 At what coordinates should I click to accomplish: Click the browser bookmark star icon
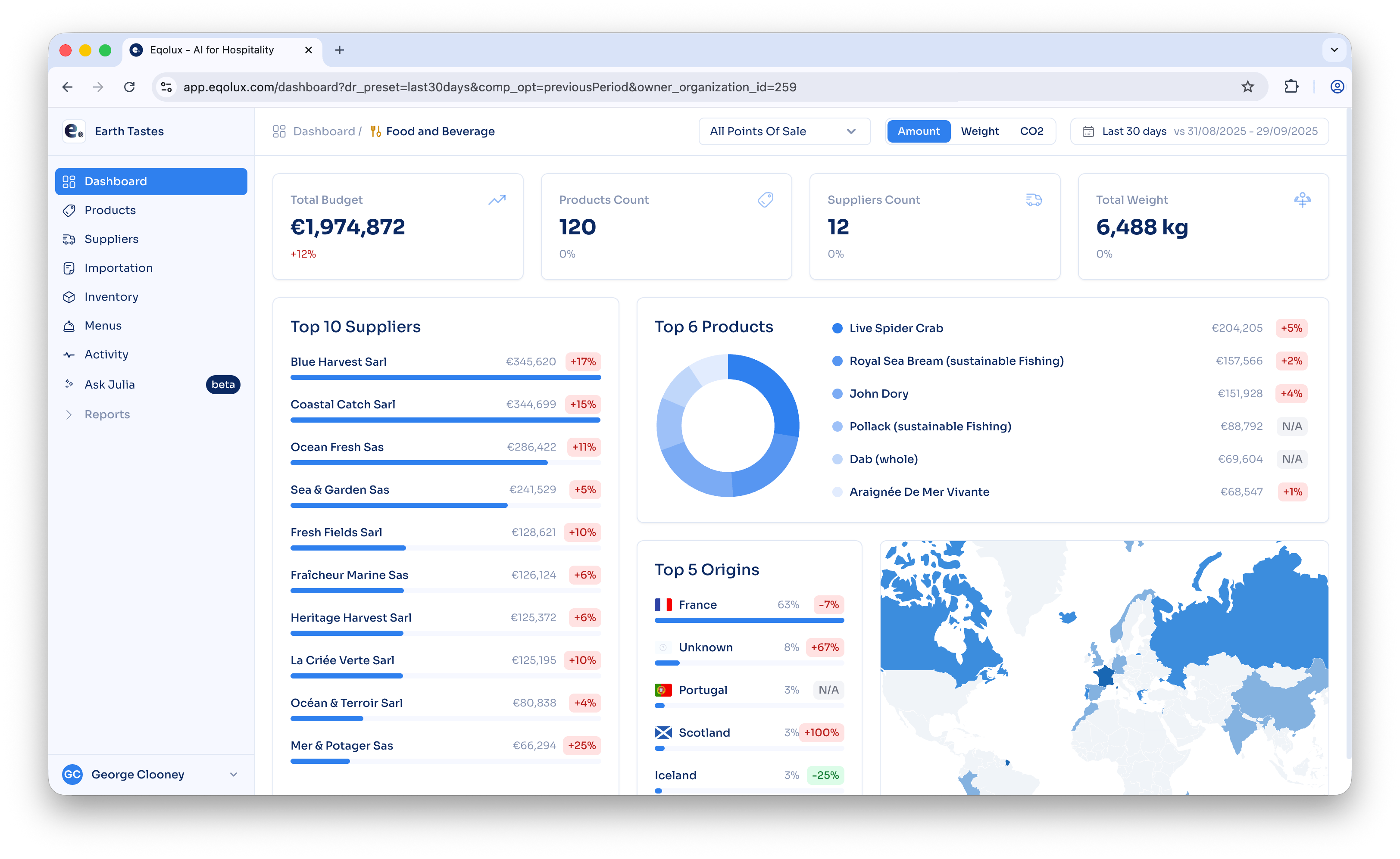pyautogui.click(x=1247, y=87)
